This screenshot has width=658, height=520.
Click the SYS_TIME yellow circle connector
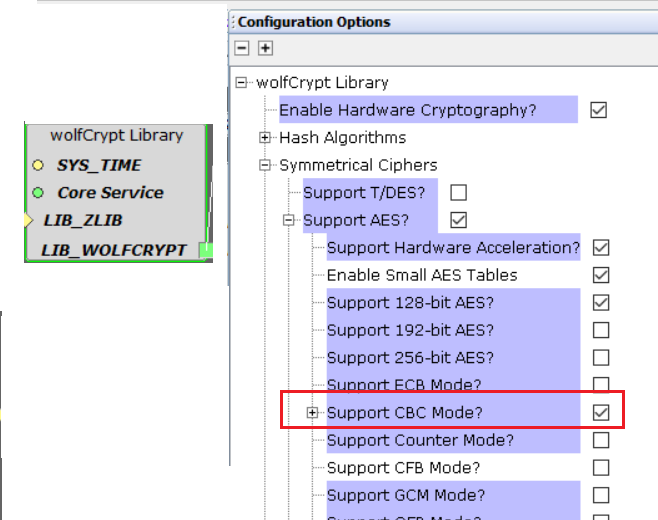(38, 165)
